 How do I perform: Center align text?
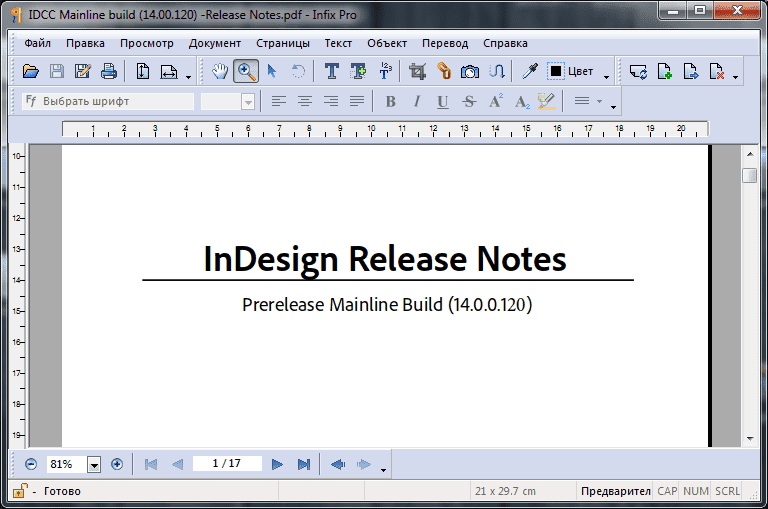305,101
